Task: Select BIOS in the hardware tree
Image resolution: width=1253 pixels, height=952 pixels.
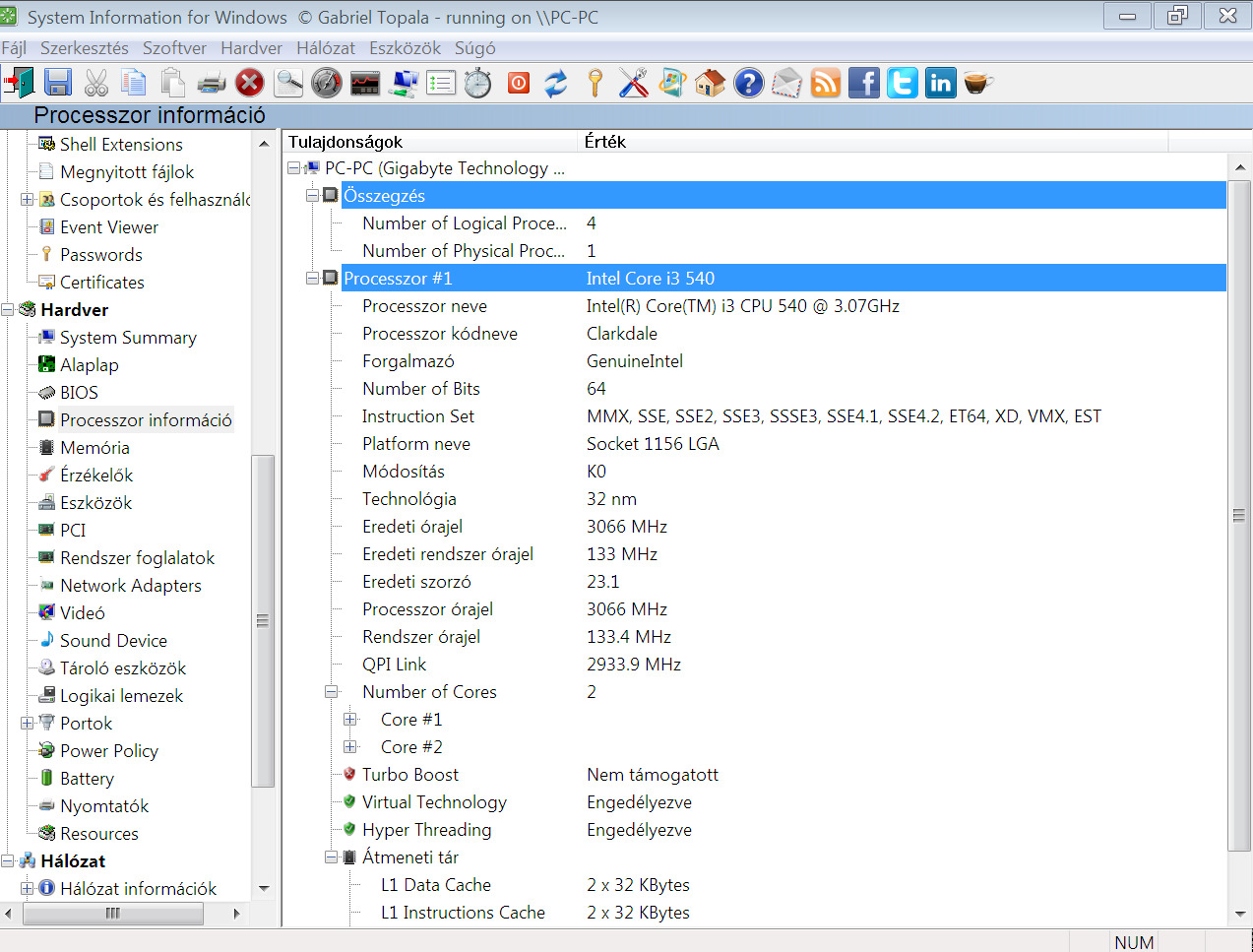Action: [x=79, y=393]
